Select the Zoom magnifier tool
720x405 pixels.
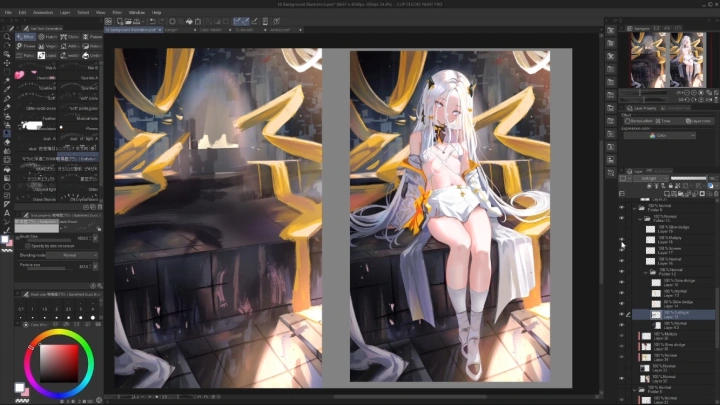pos(7,36)
